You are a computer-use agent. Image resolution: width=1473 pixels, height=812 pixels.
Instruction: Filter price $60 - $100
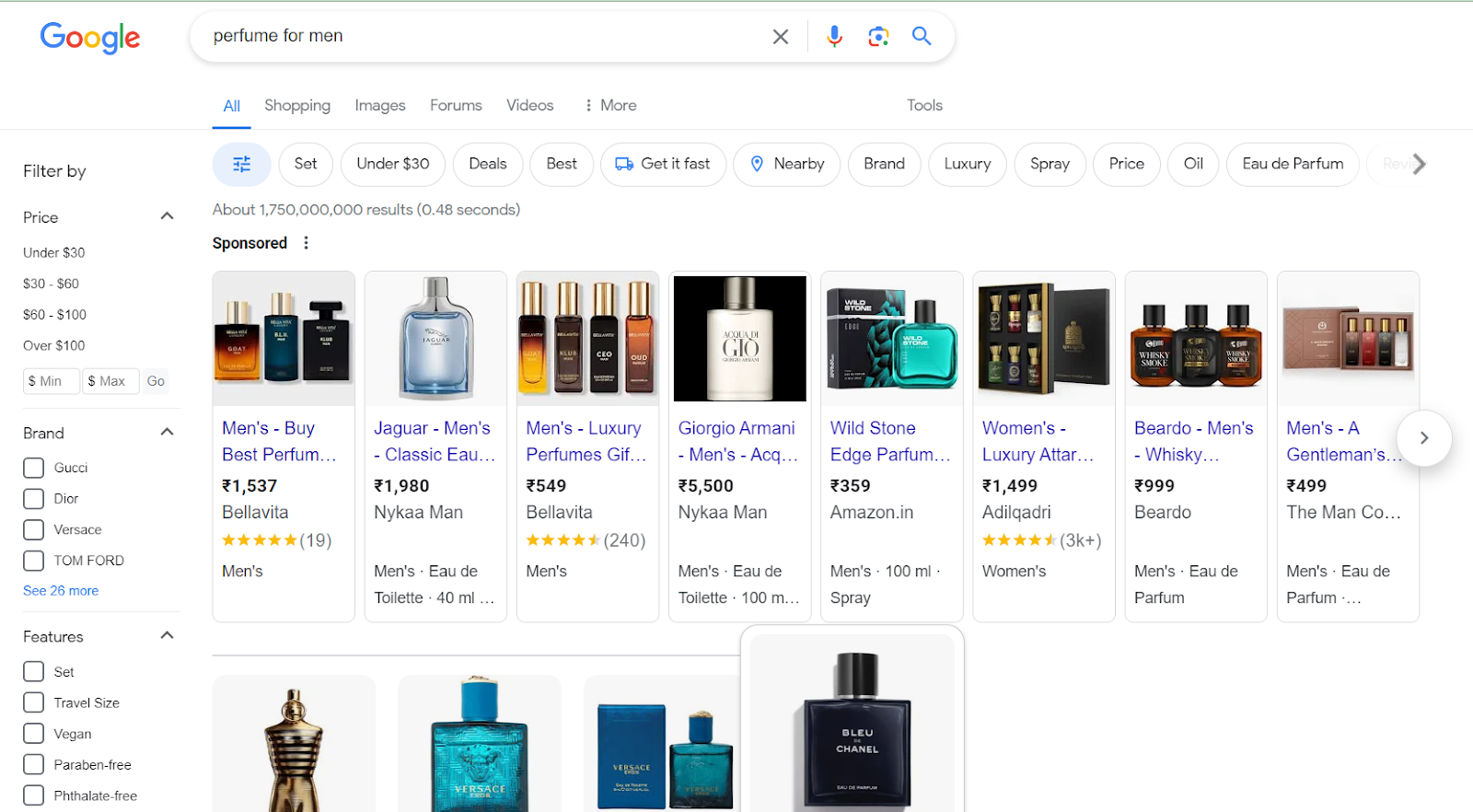click(x=54, y=315)
